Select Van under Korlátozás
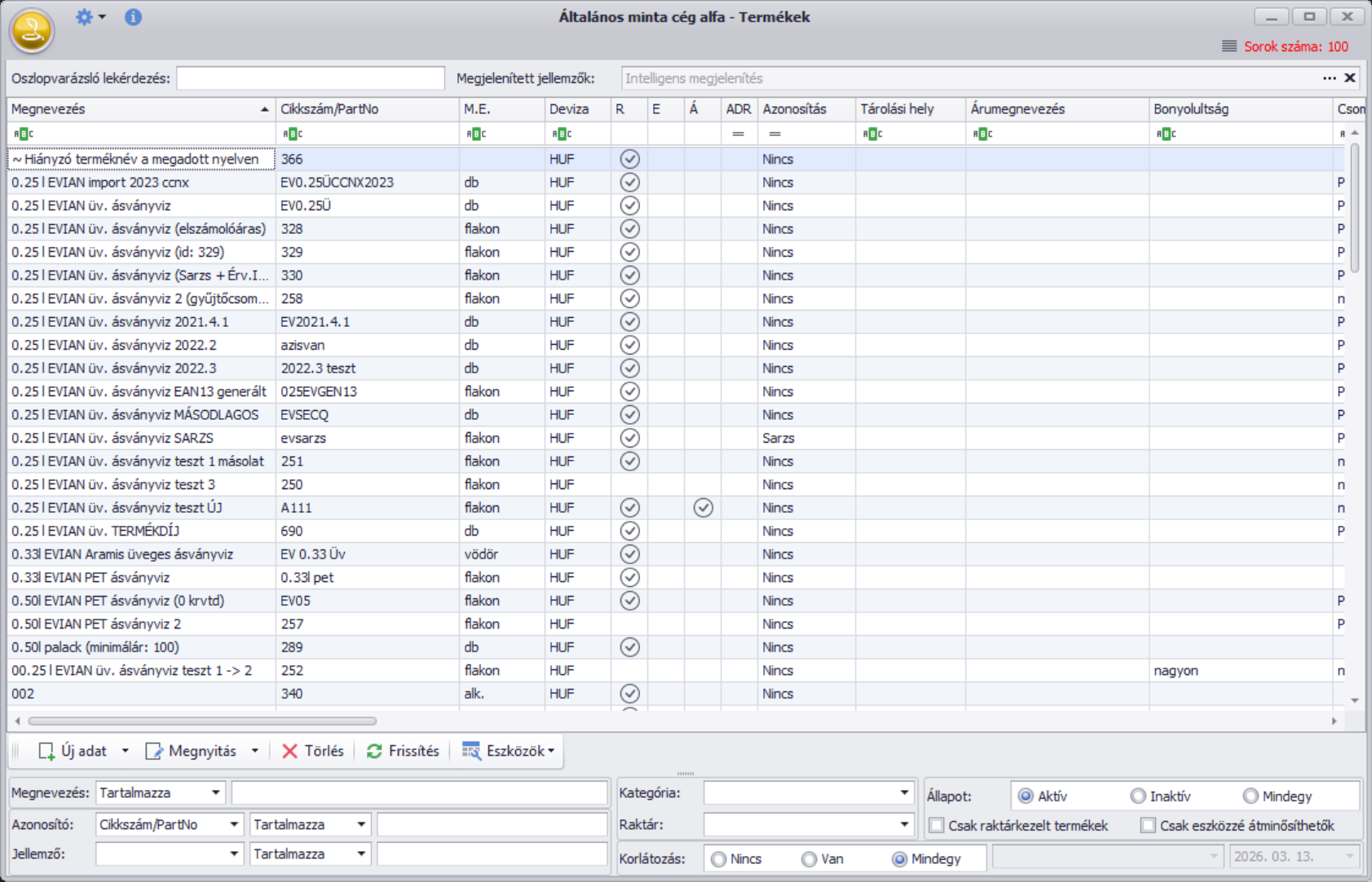1372x882 pixels. 809,859
